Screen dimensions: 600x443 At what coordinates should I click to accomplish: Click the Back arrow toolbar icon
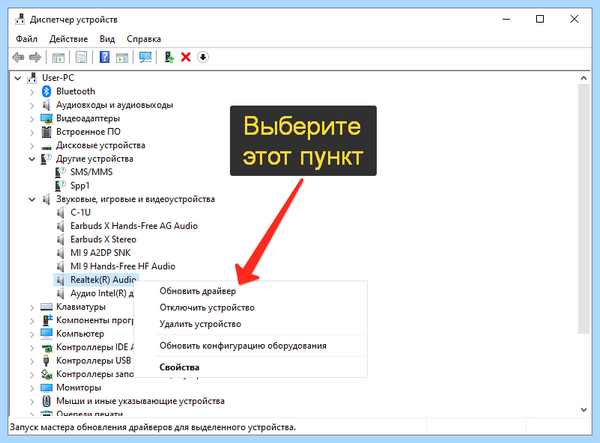click(18, 57)
